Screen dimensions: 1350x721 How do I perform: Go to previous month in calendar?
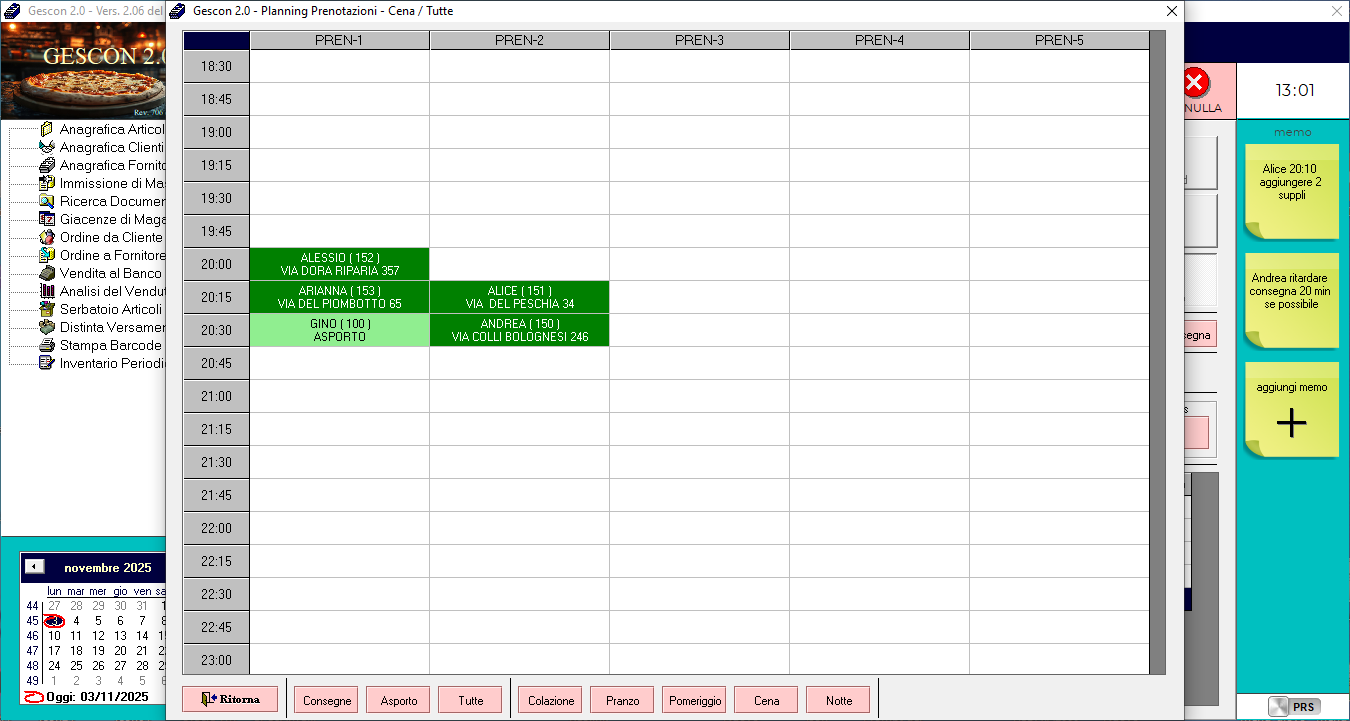(35, 567)
